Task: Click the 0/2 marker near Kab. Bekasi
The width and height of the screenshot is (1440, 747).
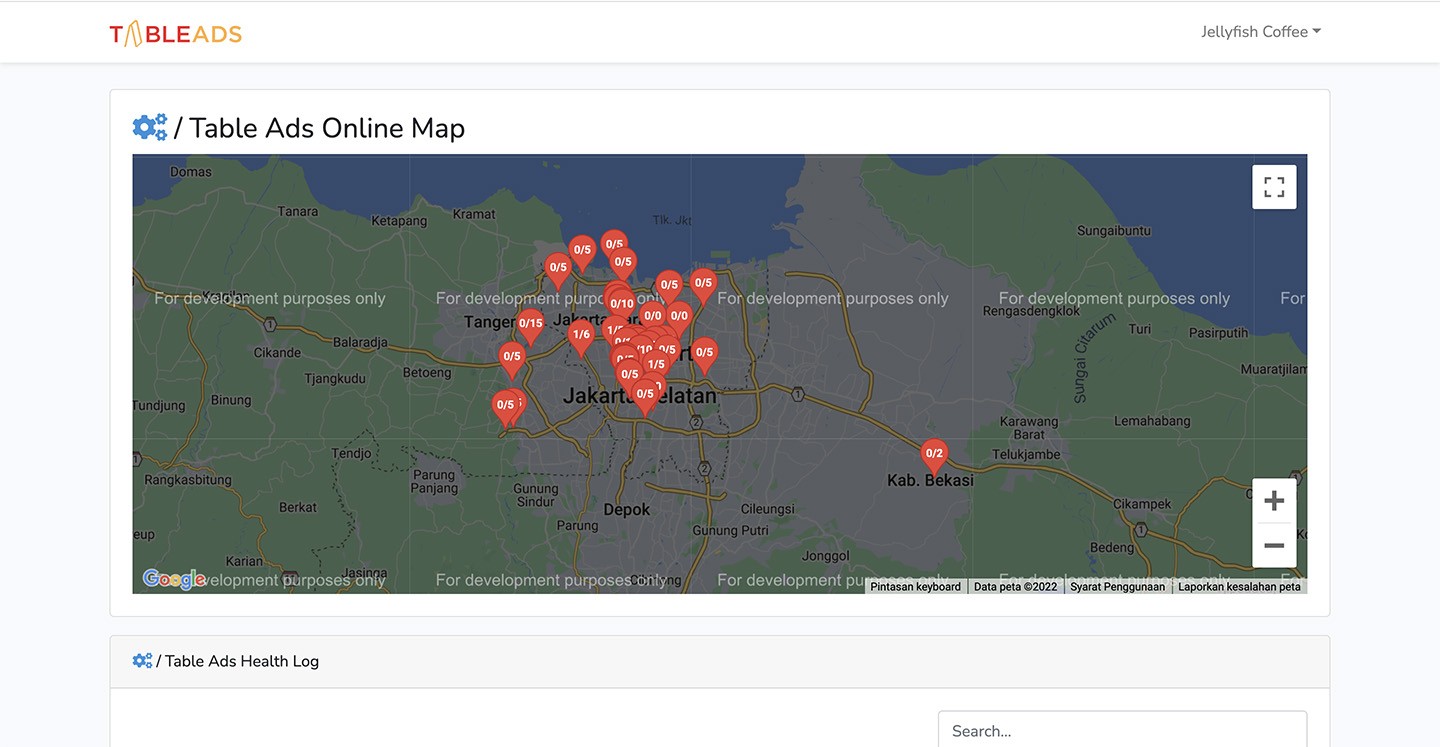Action: pos(934,454)
